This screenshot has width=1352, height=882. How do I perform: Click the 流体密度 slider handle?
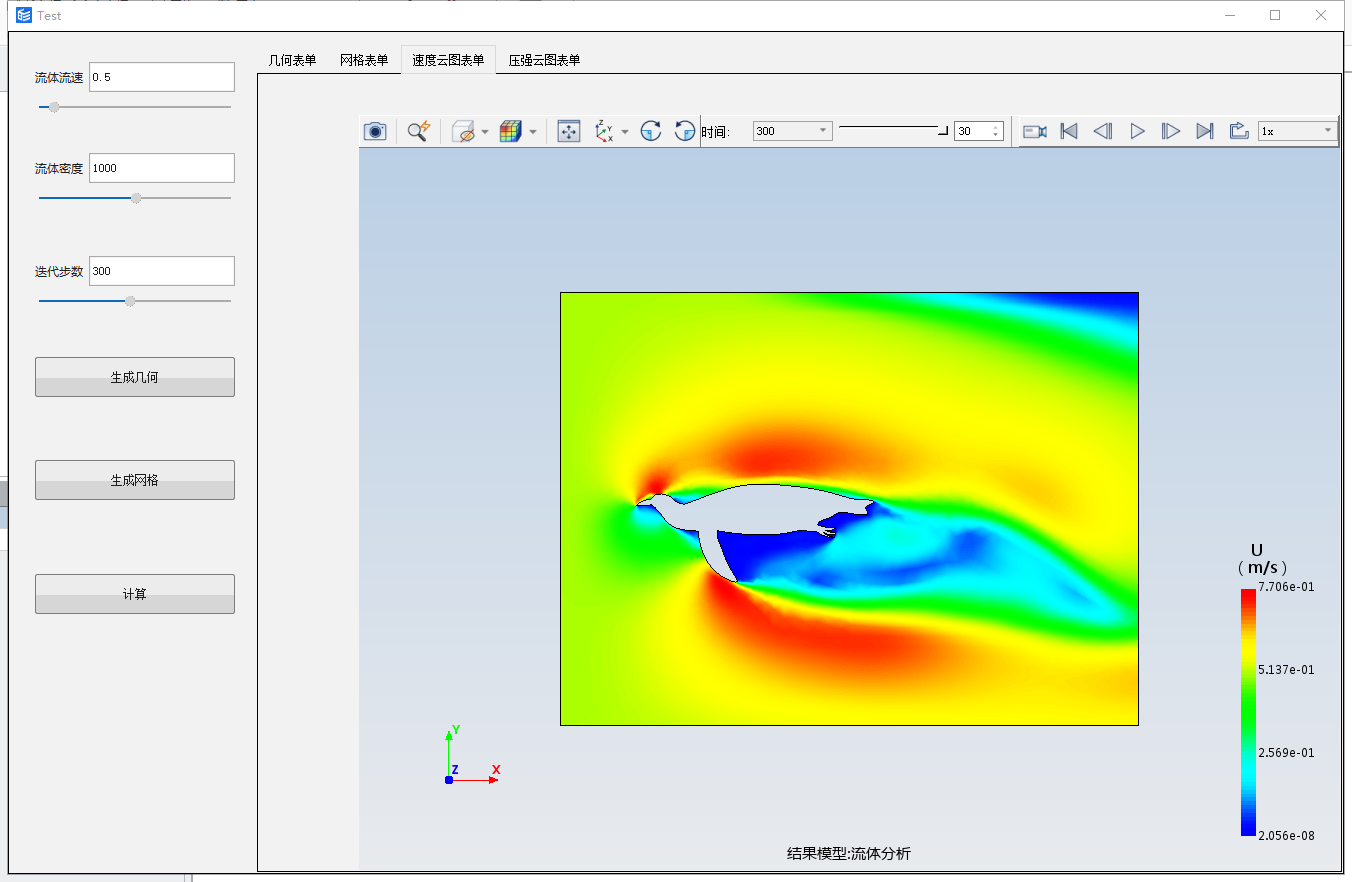click(136, 198)
